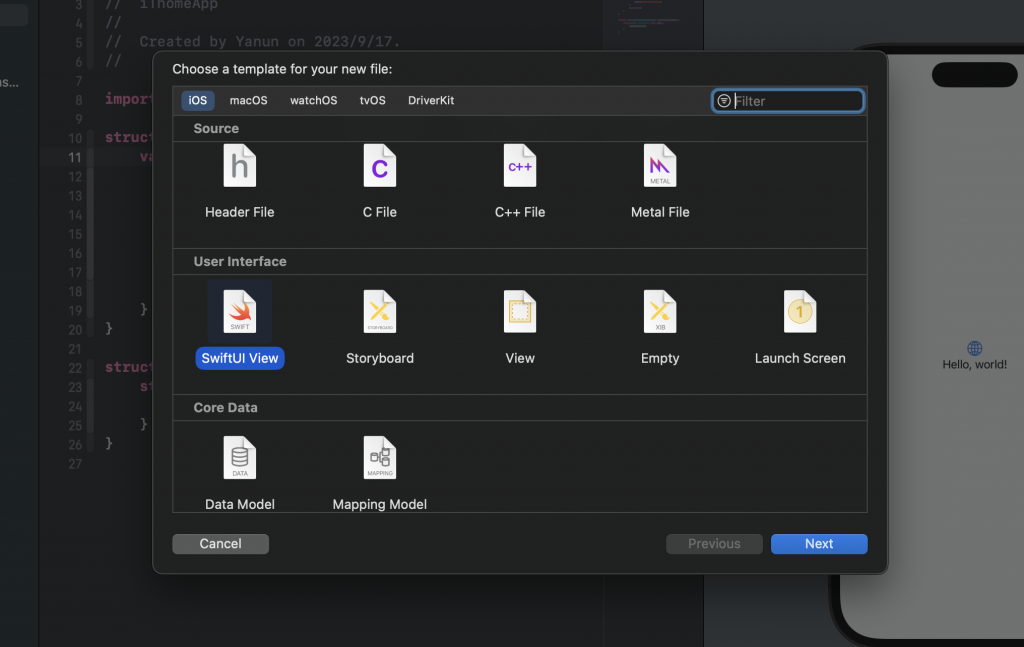The image size is (1024, 647).
Task: Switch to the DriverKit tab
Action: 431,101
